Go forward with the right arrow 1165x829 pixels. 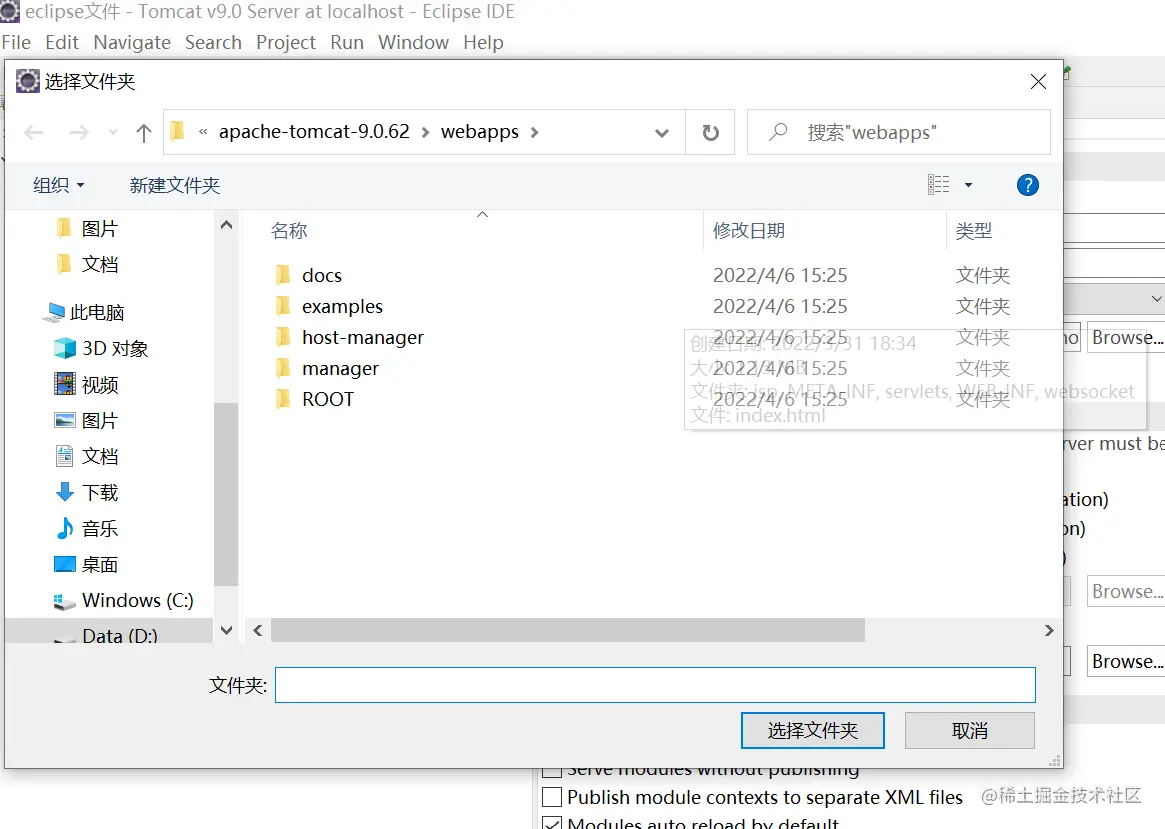tap(79, 133)
